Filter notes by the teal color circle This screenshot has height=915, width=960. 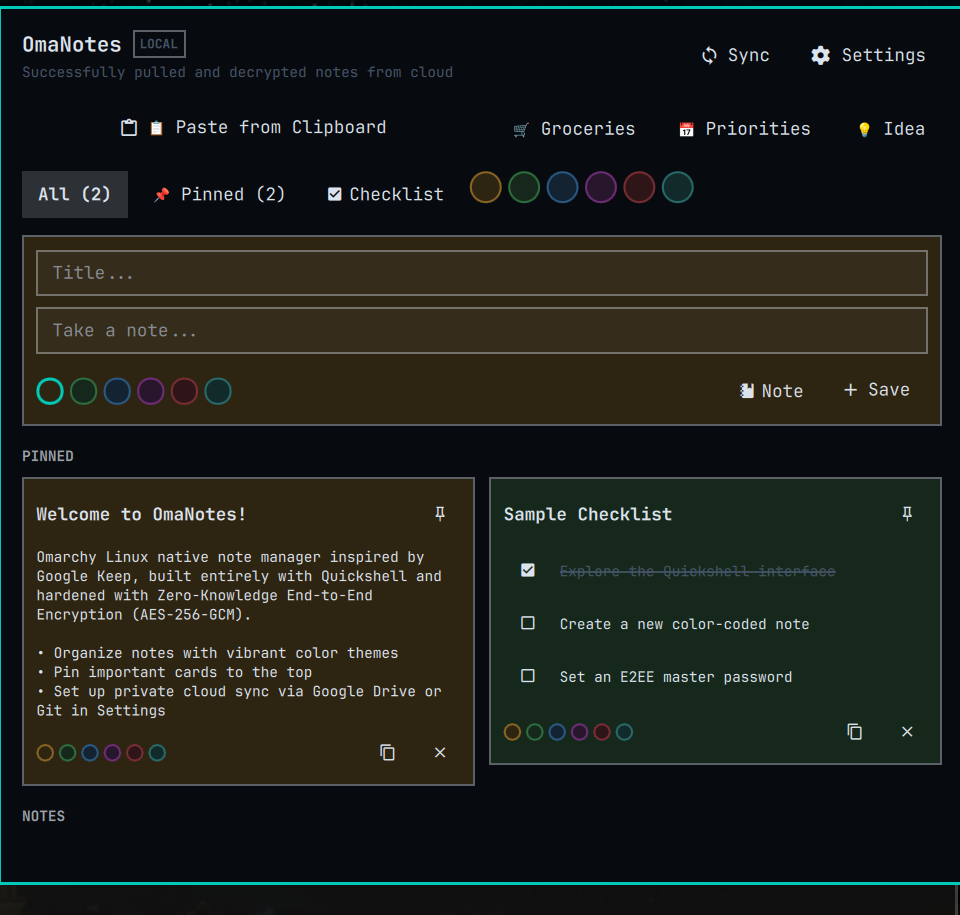click(677, 187)
